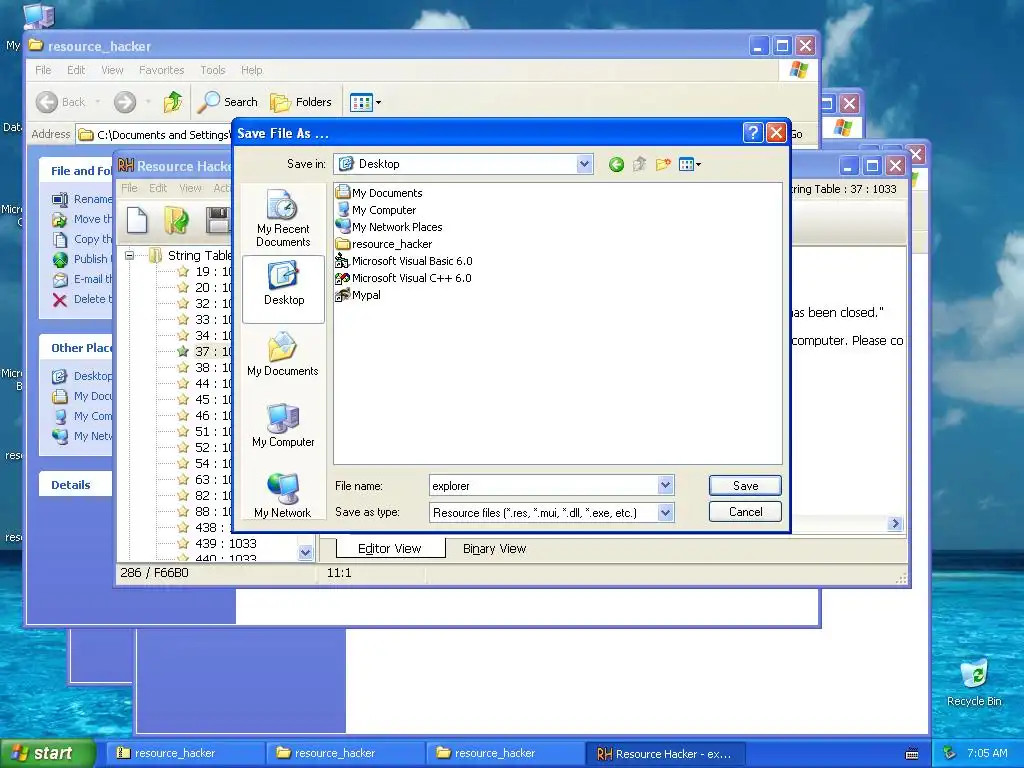Click Delete link in File and Folder tasks
The height and width of the screenshot is (768, 1024).
pos(82,299)
